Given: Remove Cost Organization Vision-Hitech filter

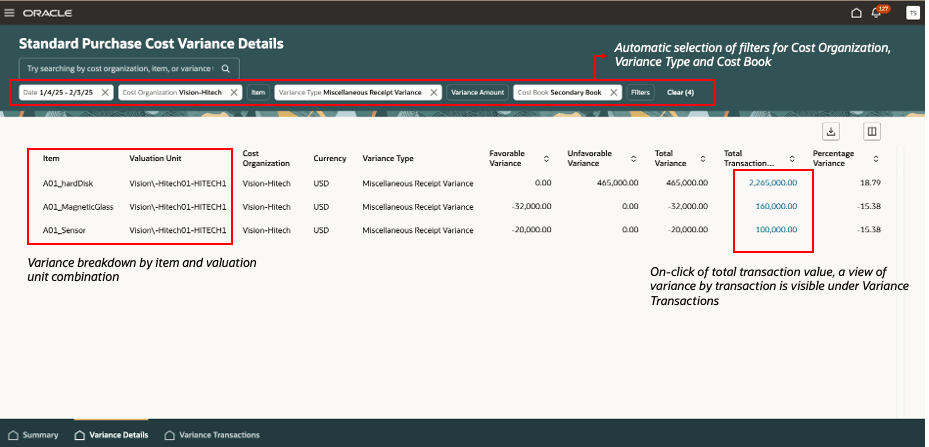Looking at the screenshot, I should pos(234,92).
